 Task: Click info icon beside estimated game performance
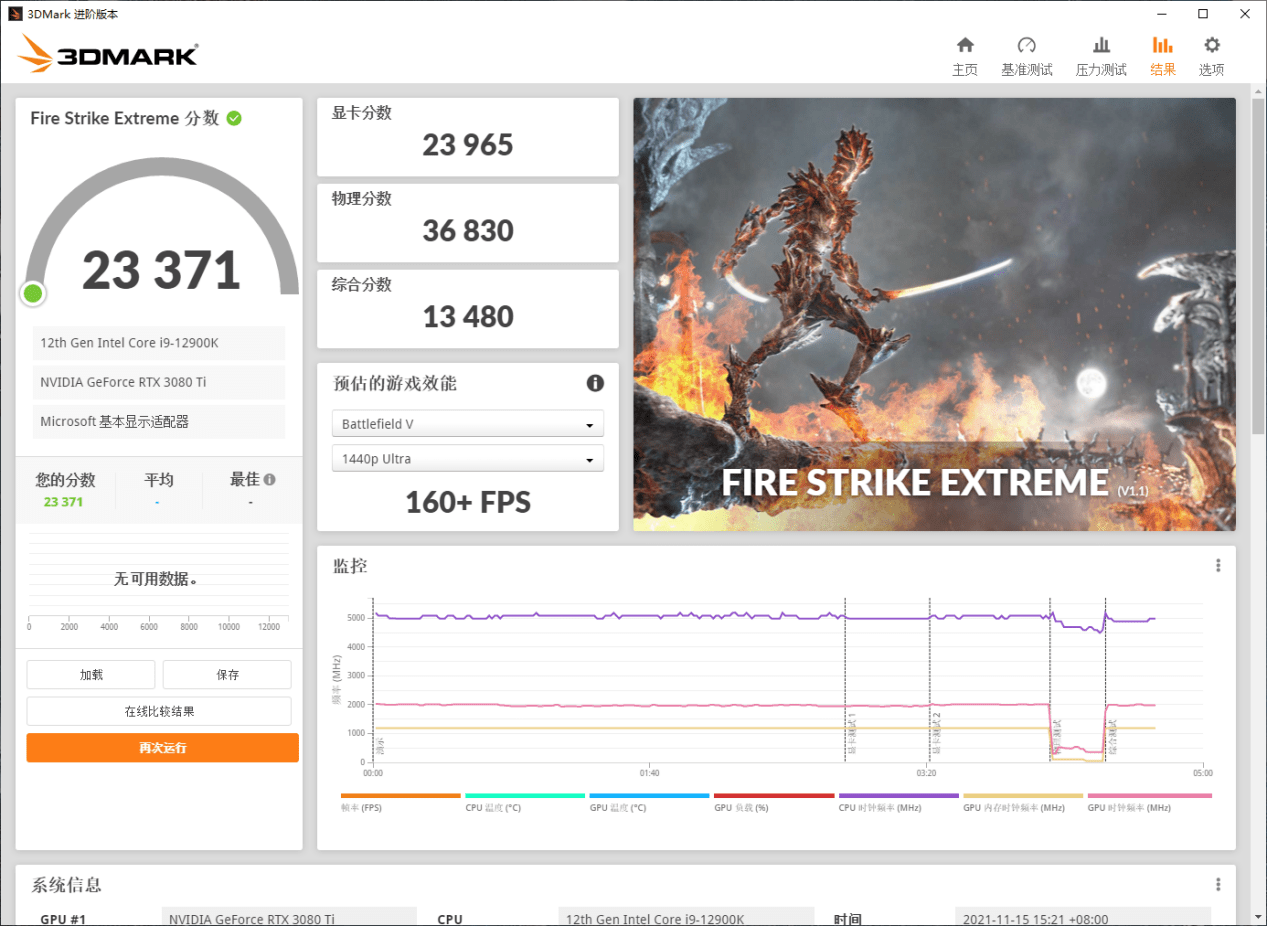click(595, 383)
